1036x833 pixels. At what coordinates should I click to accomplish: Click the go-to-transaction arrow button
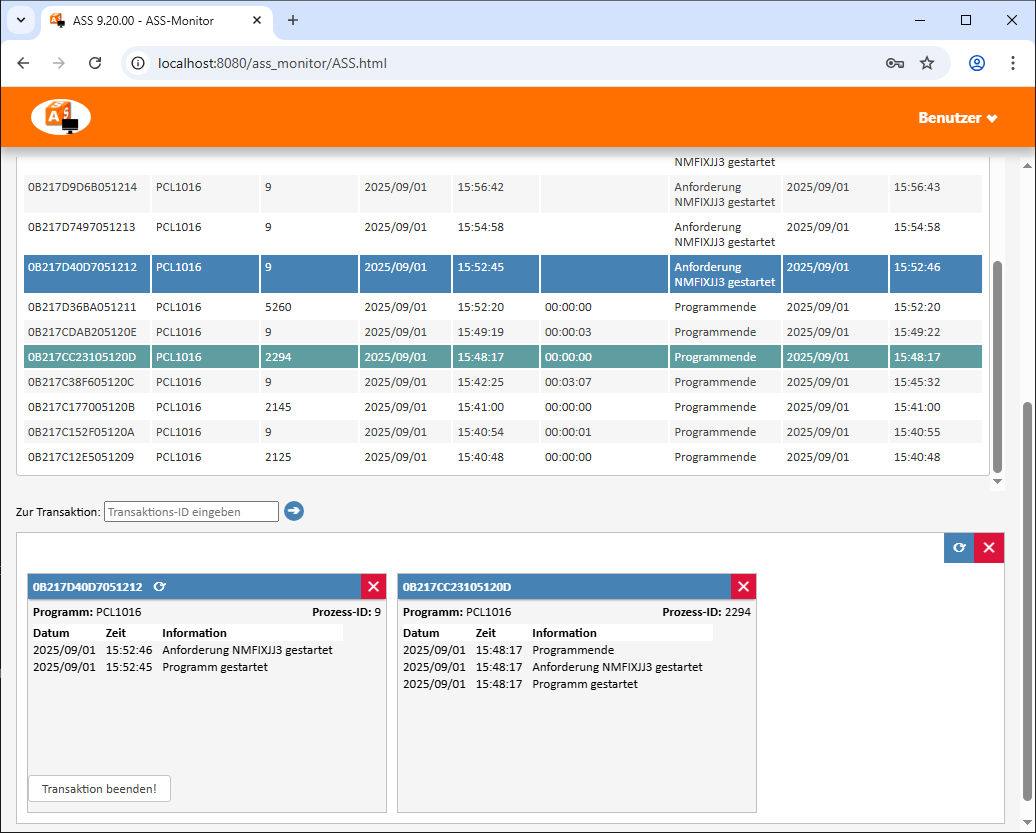[x=293, y=511]
